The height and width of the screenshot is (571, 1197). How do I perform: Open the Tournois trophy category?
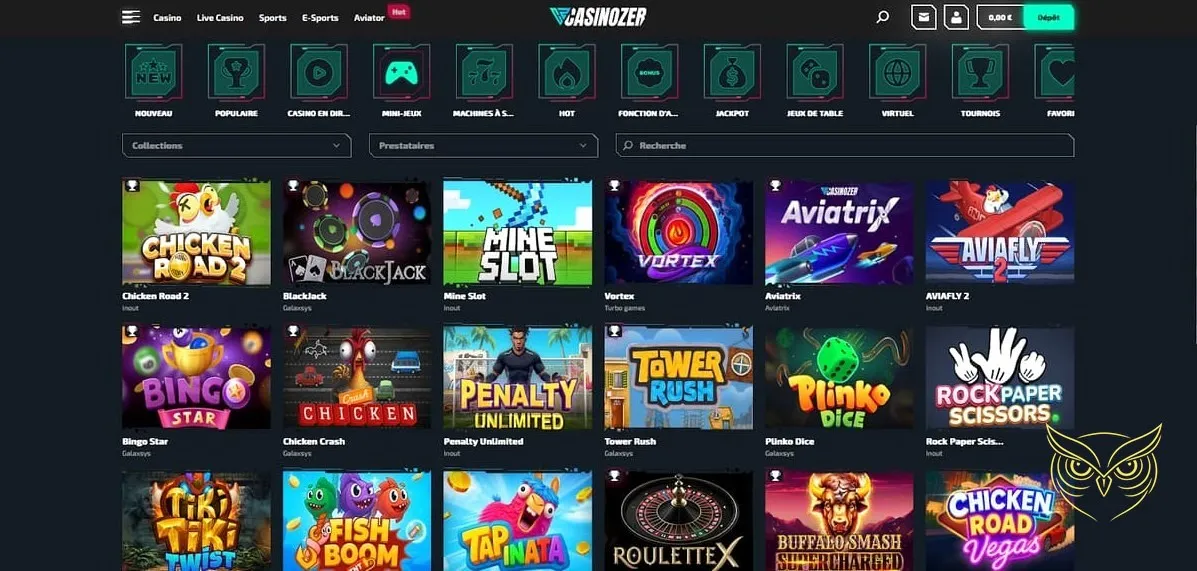coord(980,73)
